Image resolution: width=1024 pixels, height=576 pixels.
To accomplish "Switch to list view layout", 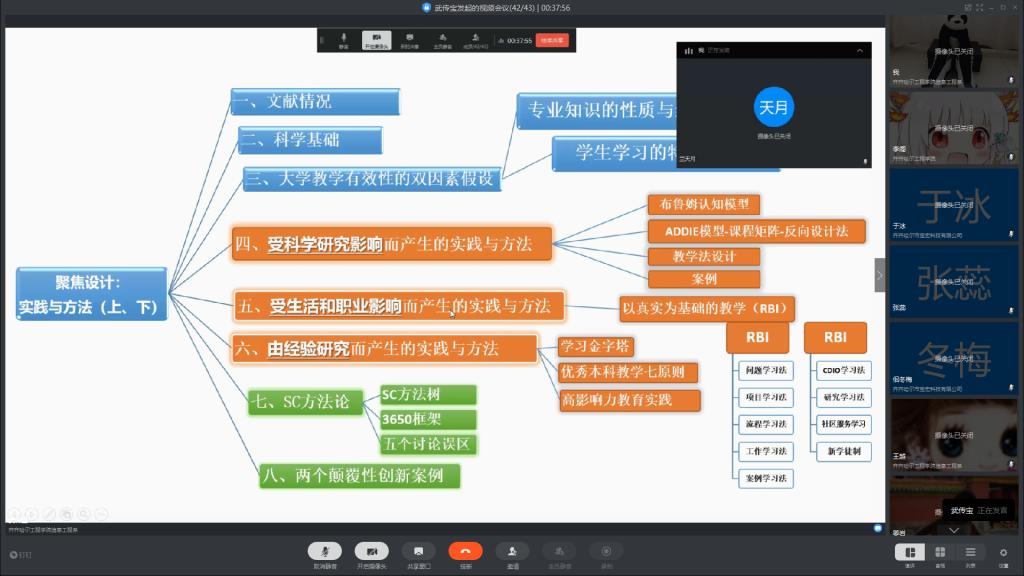I will coord(970,553).
